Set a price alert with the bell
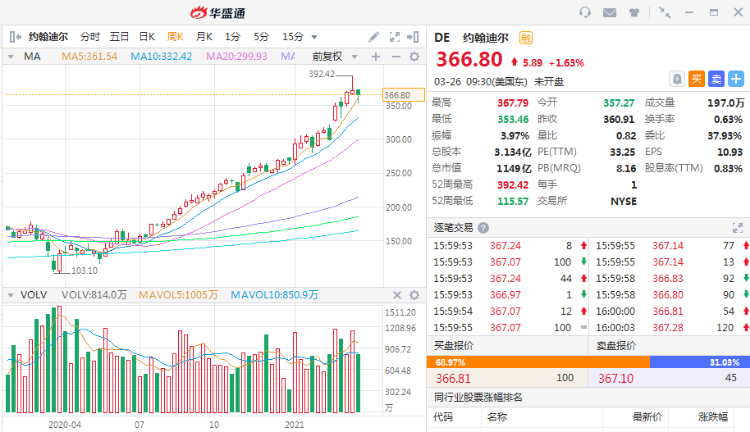The height and width of the screenshot is (432, 750). click(x=677, y=79)
